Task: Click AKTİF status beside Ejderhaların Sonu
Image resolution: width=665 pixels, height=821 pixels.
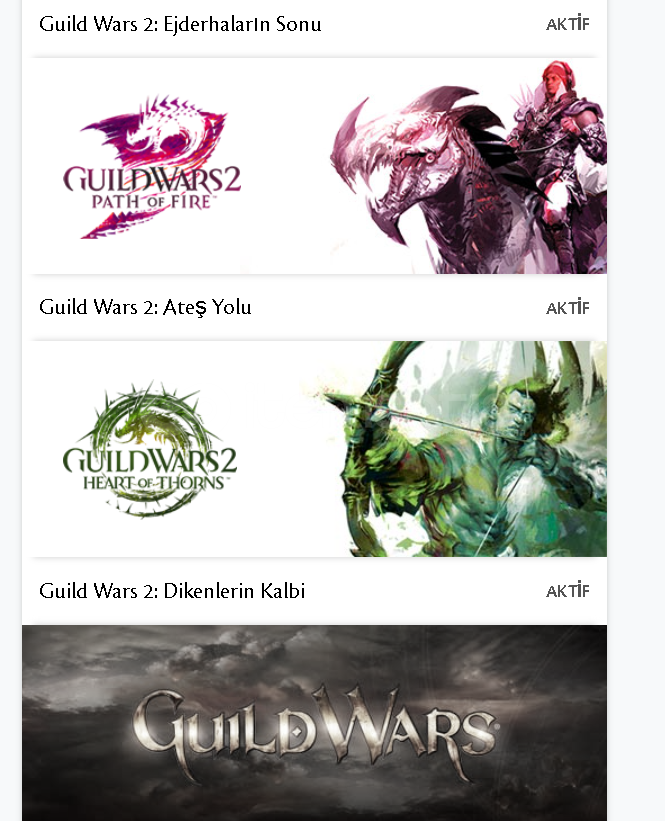Action: (x=568, y=24)
